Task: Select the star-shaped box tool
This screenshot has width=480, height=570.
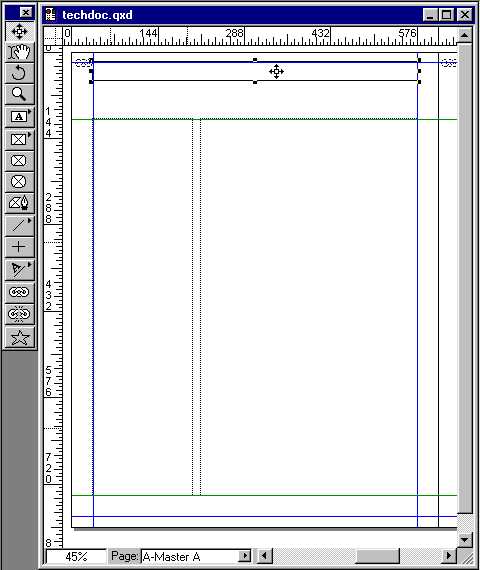Action: click(20, 338)
